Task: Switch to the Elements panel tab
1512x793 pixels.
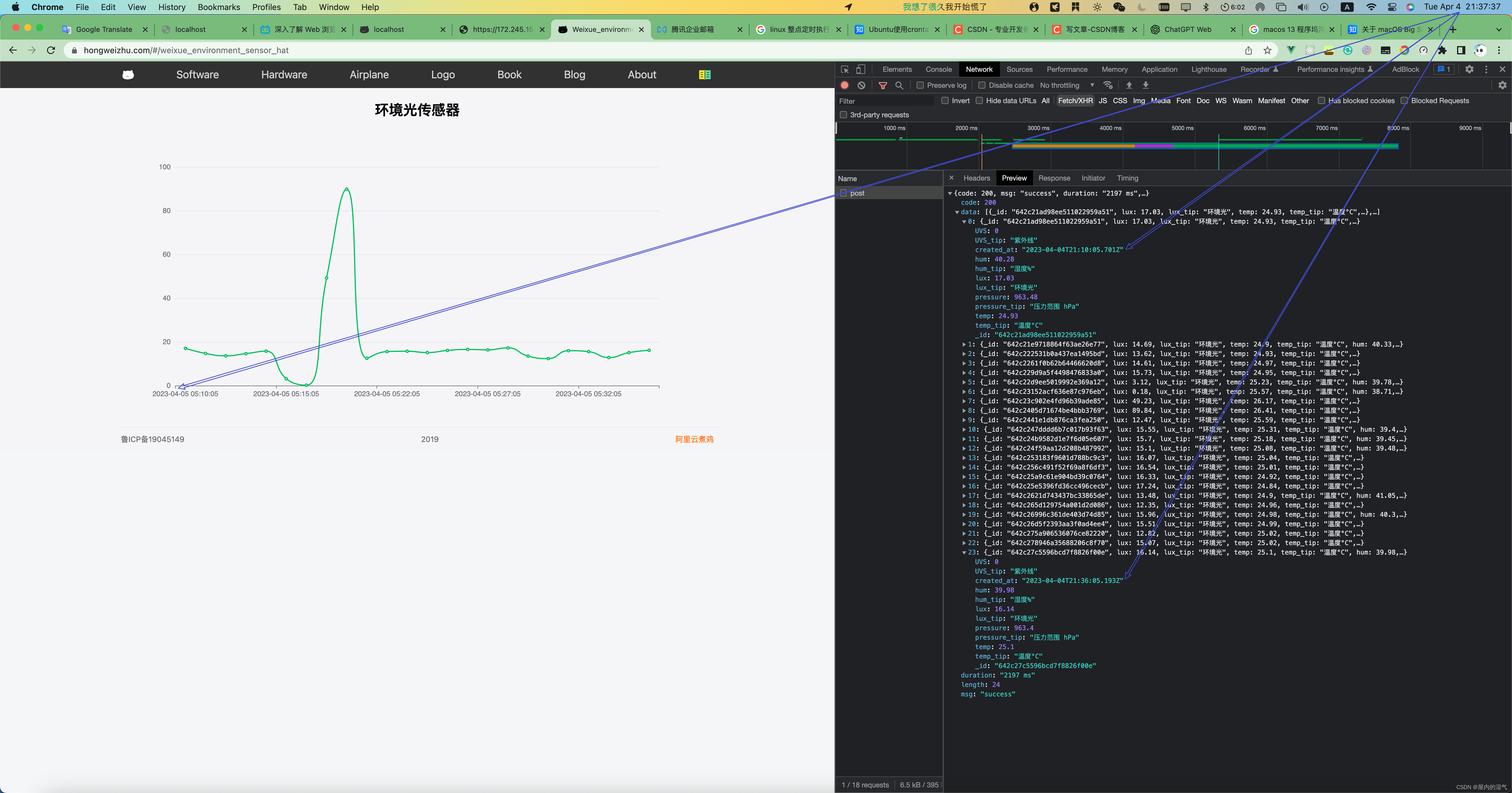Action: click(897, 69)
